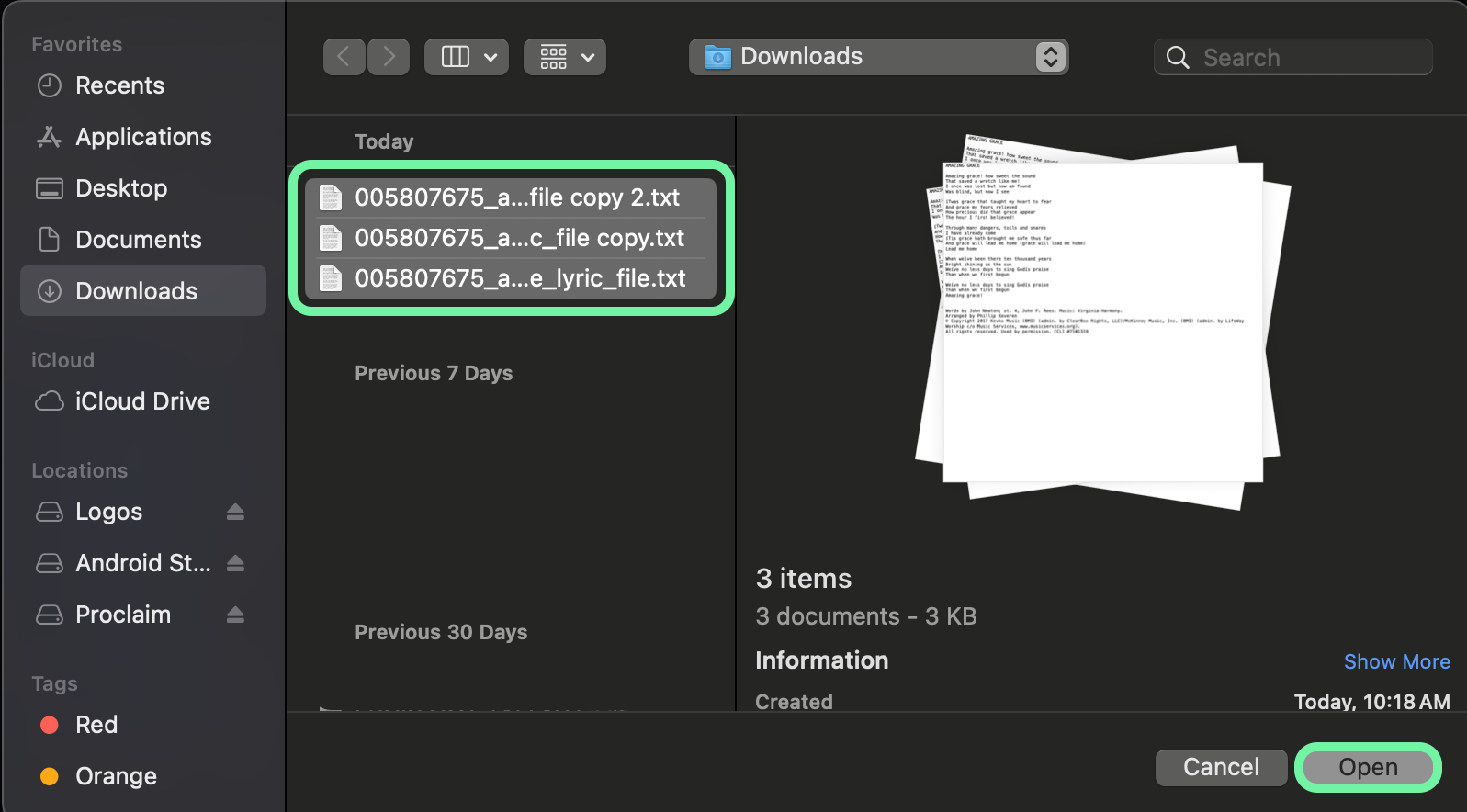The width and height of the screenshot is (1467, 812).
Task: Click the Logos drive icon
Action: click(50, 512)
